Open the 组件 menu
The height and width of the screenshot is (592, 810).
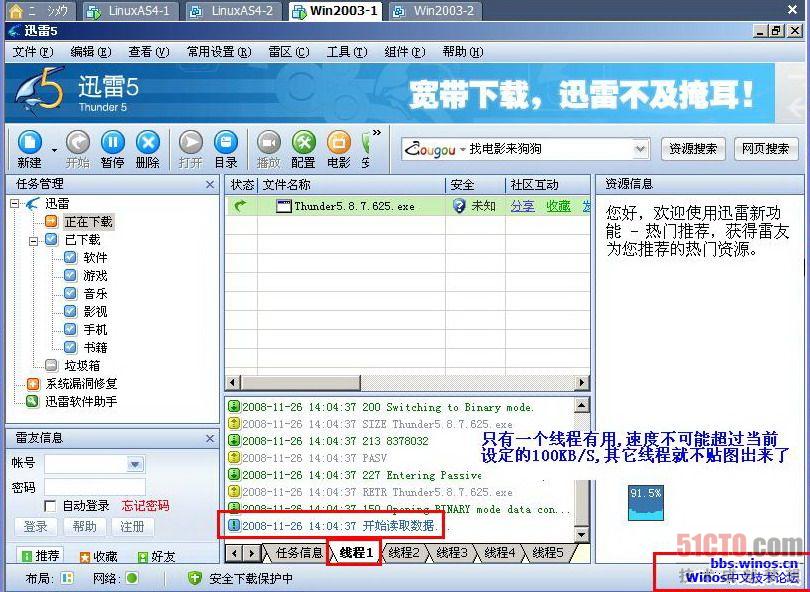pos(404,52)
